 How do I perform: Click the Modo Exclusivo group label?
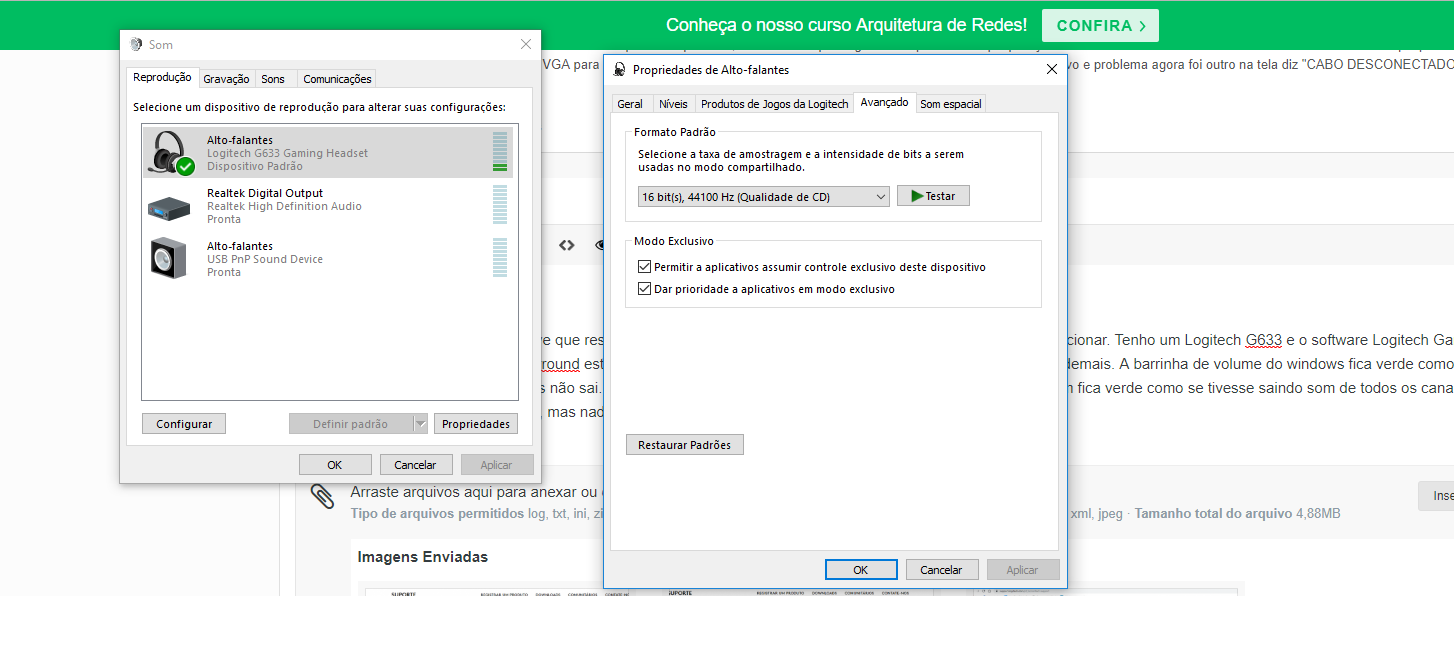(674, 242)
